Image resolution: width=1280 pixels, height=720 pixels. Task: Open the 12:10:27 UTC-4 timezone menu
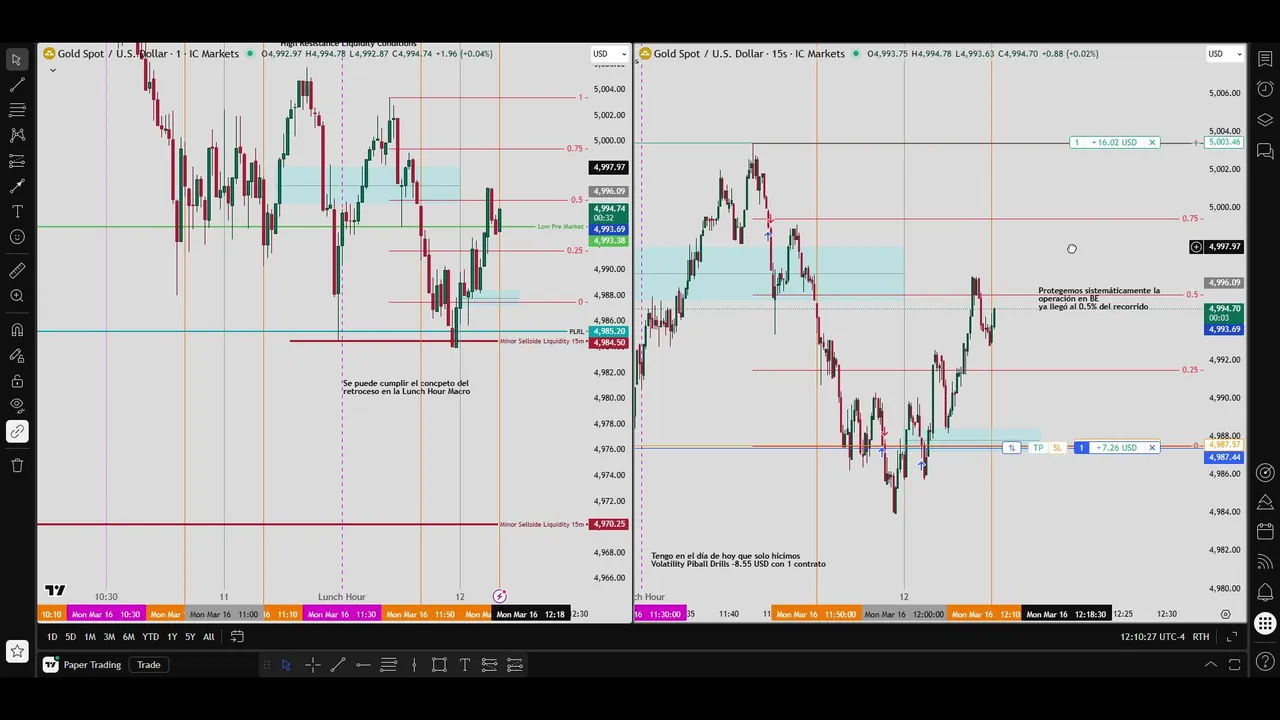[x=1152, y=637]
